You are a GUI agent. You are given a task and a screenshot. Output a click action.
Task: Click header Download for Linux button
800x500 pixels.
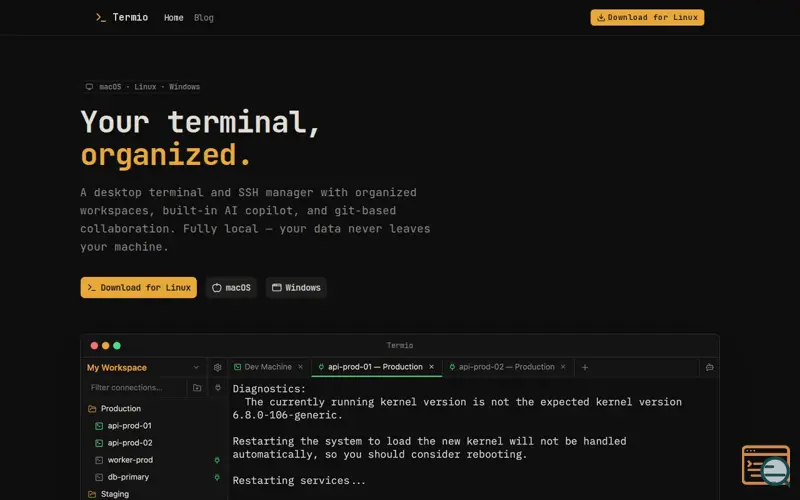click(647, 17)
